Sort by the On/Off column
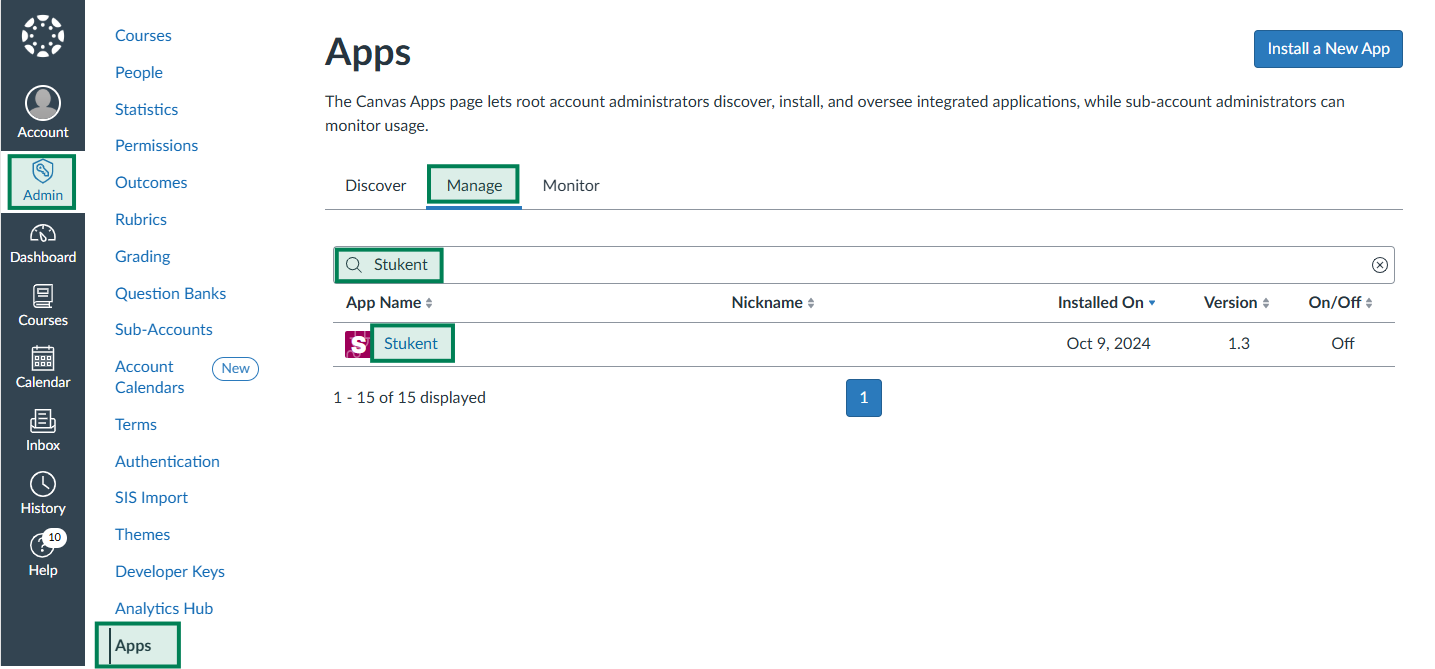 pos(1340,303)
